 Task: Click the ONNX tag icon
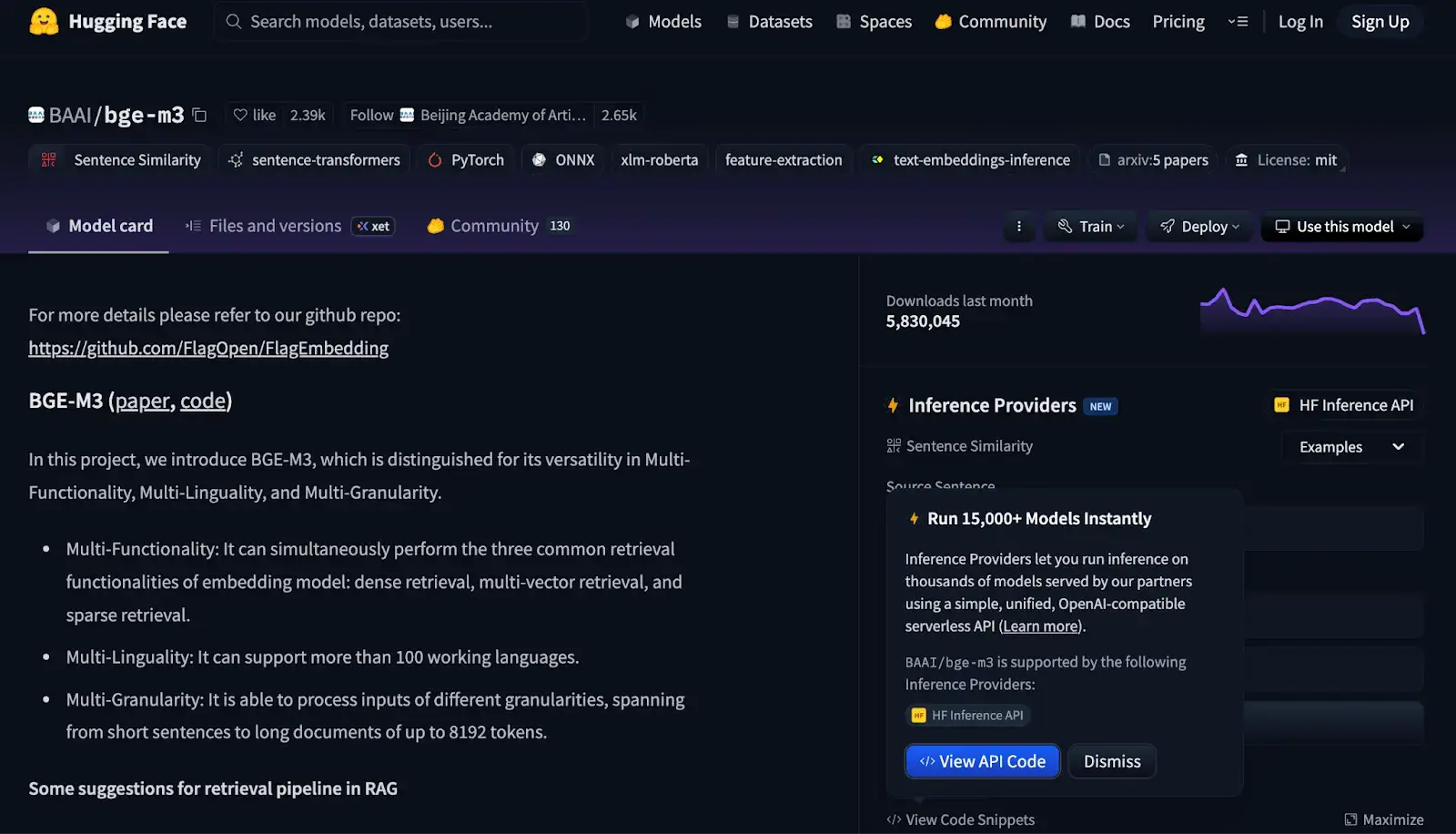tap(540, 160)
